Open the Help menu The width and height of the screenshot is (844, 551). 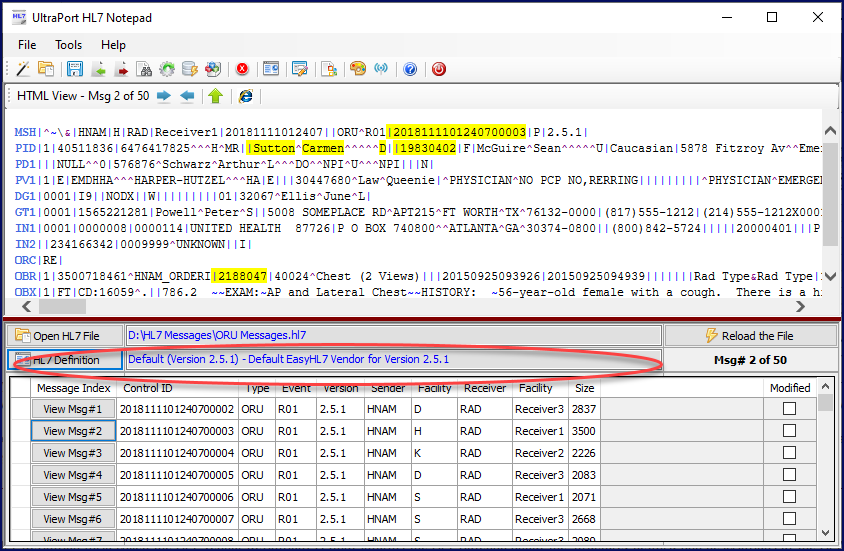(x=113, y=45)
